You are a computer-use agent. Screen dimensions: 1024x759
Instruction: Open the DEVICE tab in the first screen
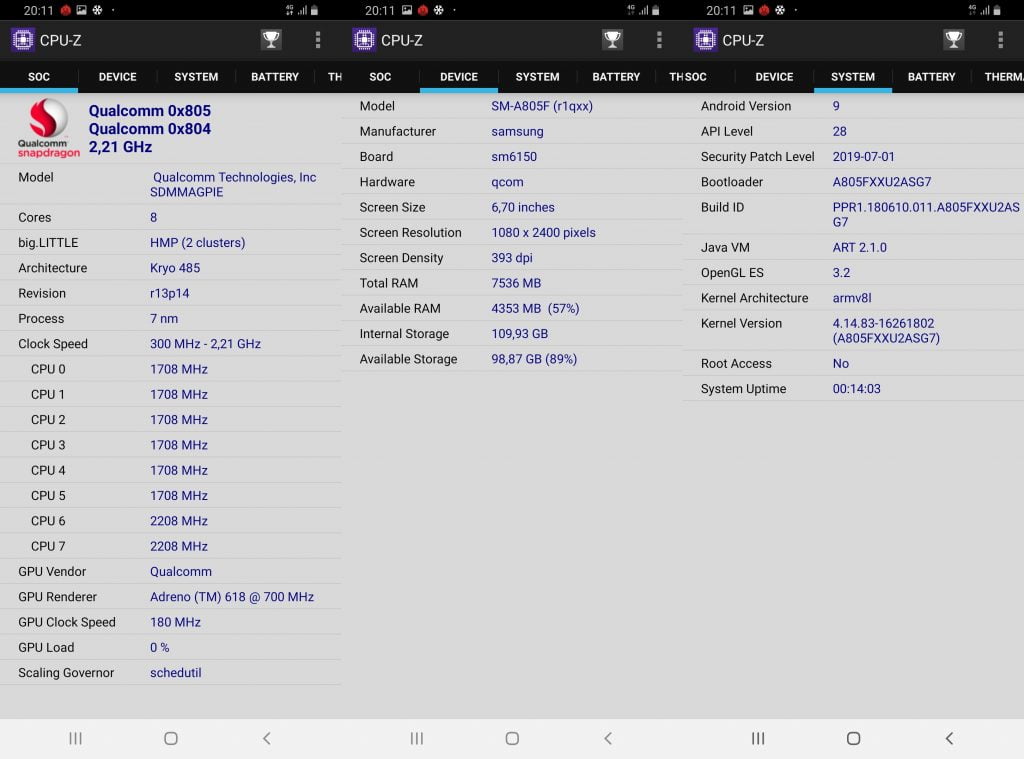tap(118, 76)
